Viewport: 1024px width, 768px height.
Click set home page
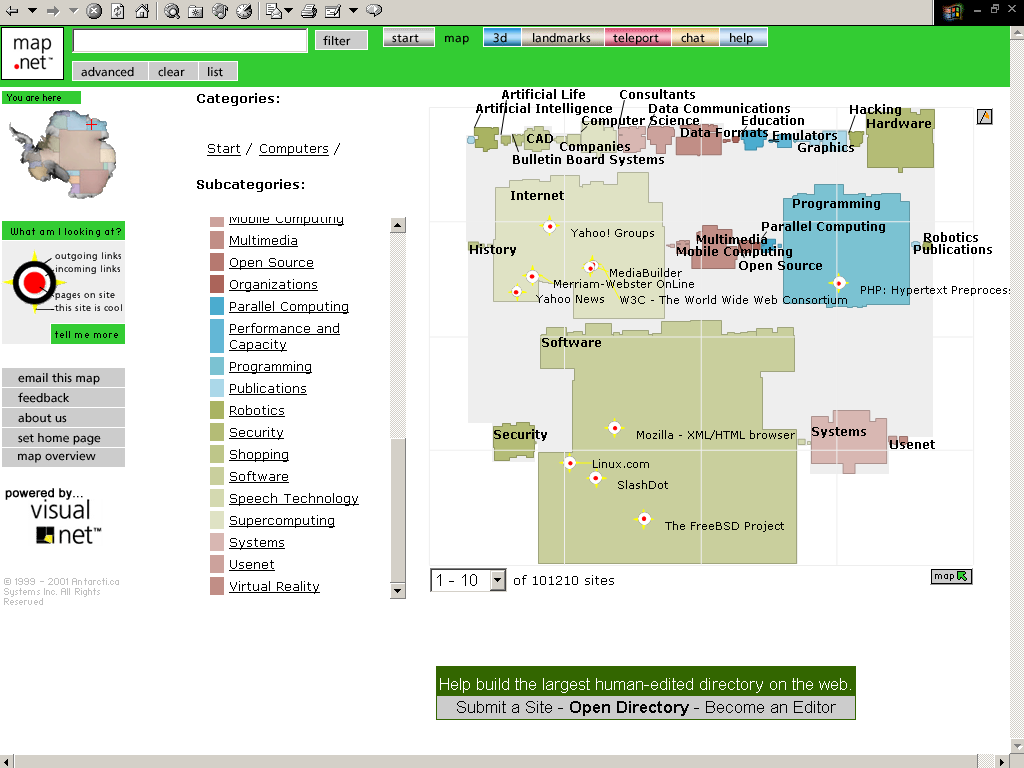pyautogui.click(x=63, y=438)
